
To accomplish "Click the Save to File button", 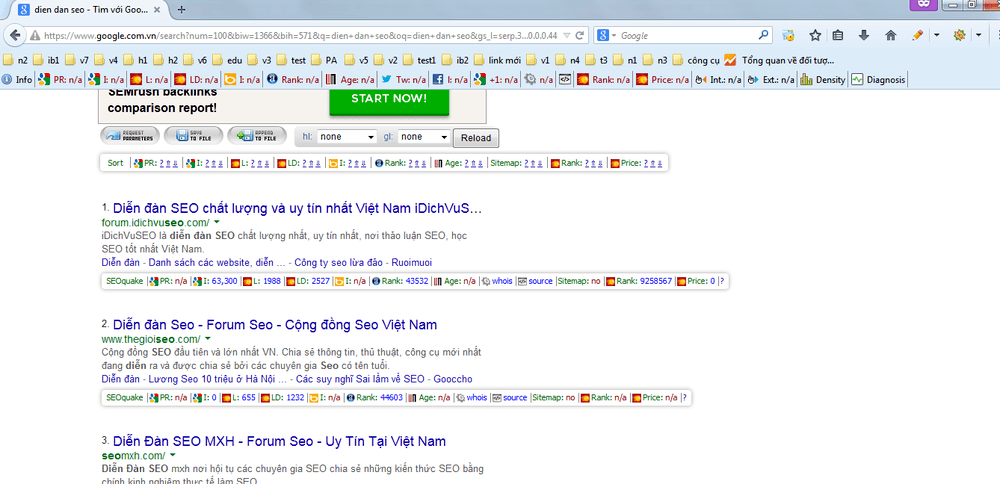I will tap(193, 136).
